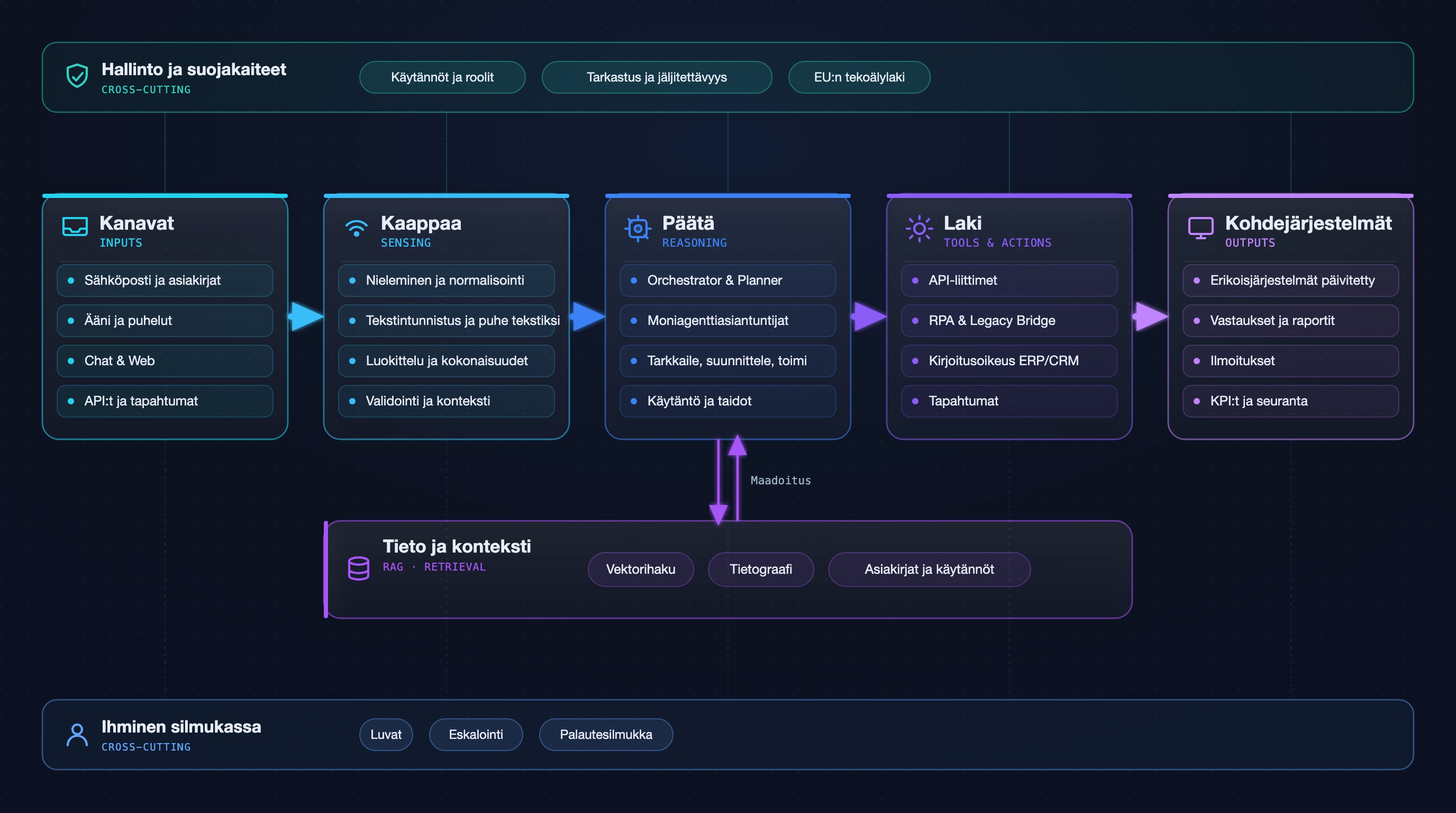The image size is (1456, 813).
Task: Click the purple arrow between Laki and Kohdejärjestelmät
Action: point(1150,316)
